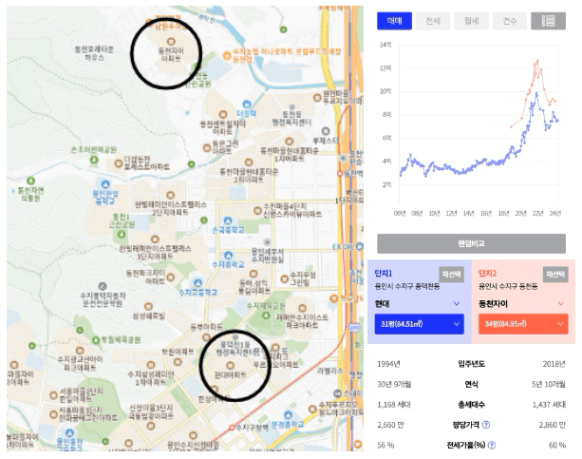
Task: Click the gray list view icon button
Action: 548,21
